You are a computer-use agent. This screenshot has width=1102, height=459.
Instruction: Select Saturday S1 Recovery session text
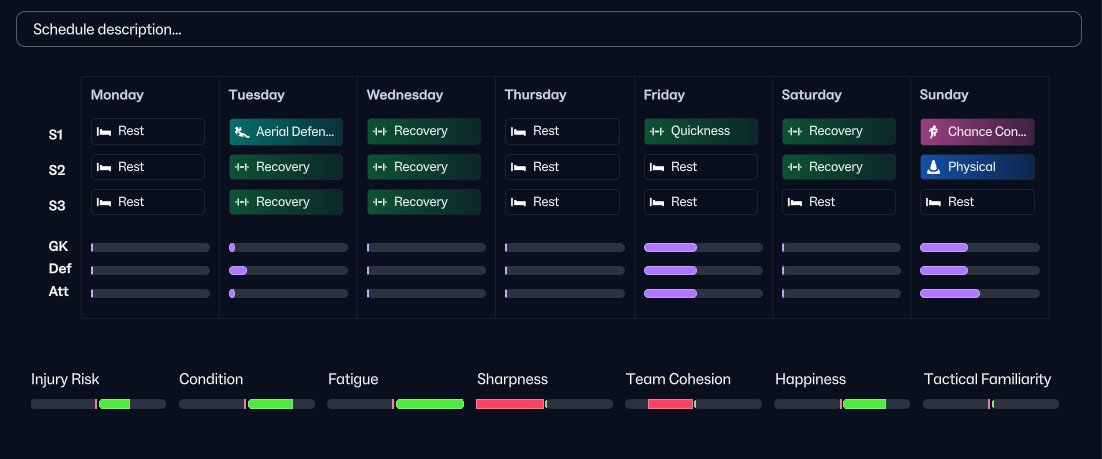click(x=836, y=131)
